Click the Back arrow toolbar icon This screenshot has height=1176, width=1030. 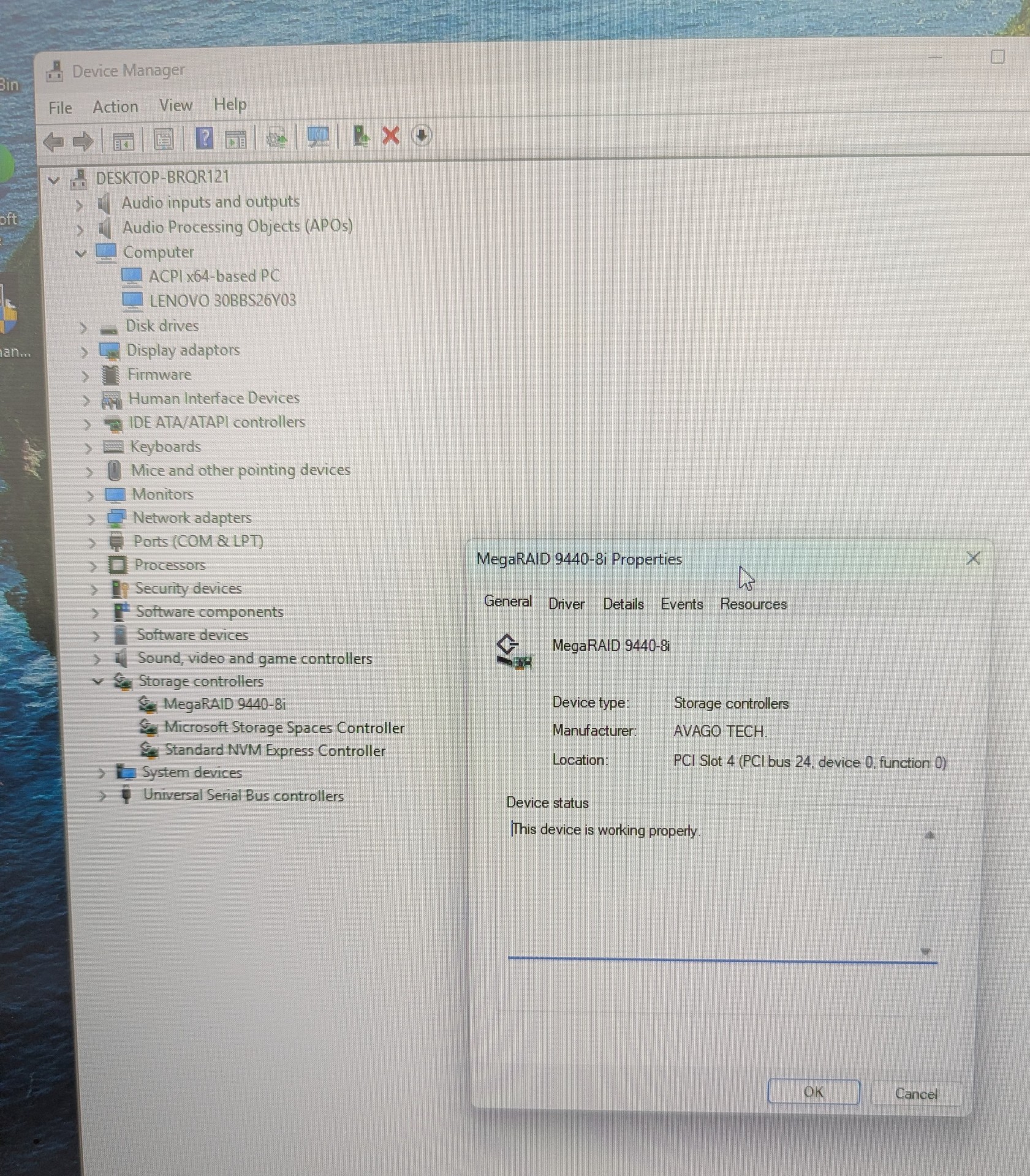[x=54, y=141]
